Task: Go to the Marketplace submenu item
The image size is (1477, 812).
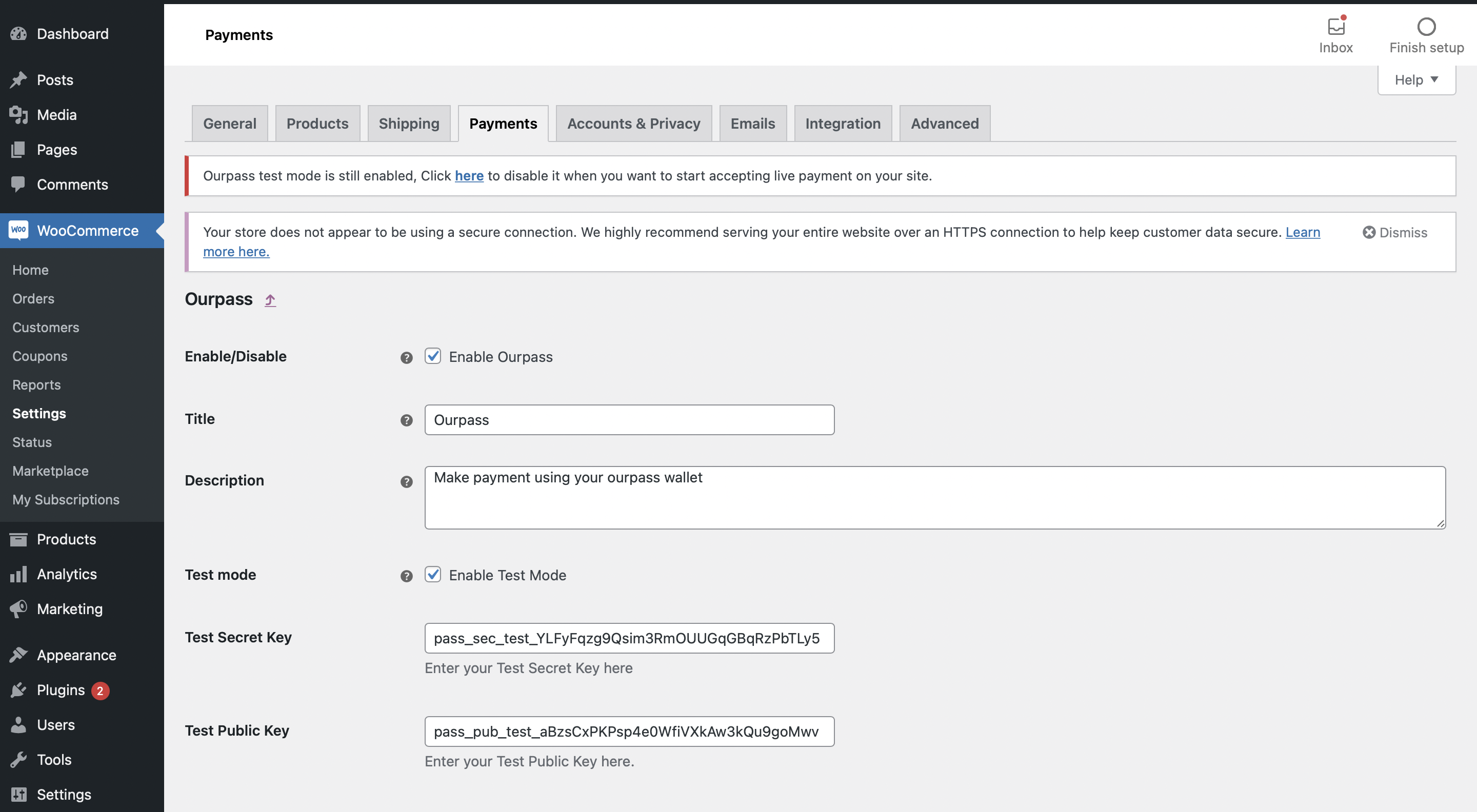Action: coord(50,471)
